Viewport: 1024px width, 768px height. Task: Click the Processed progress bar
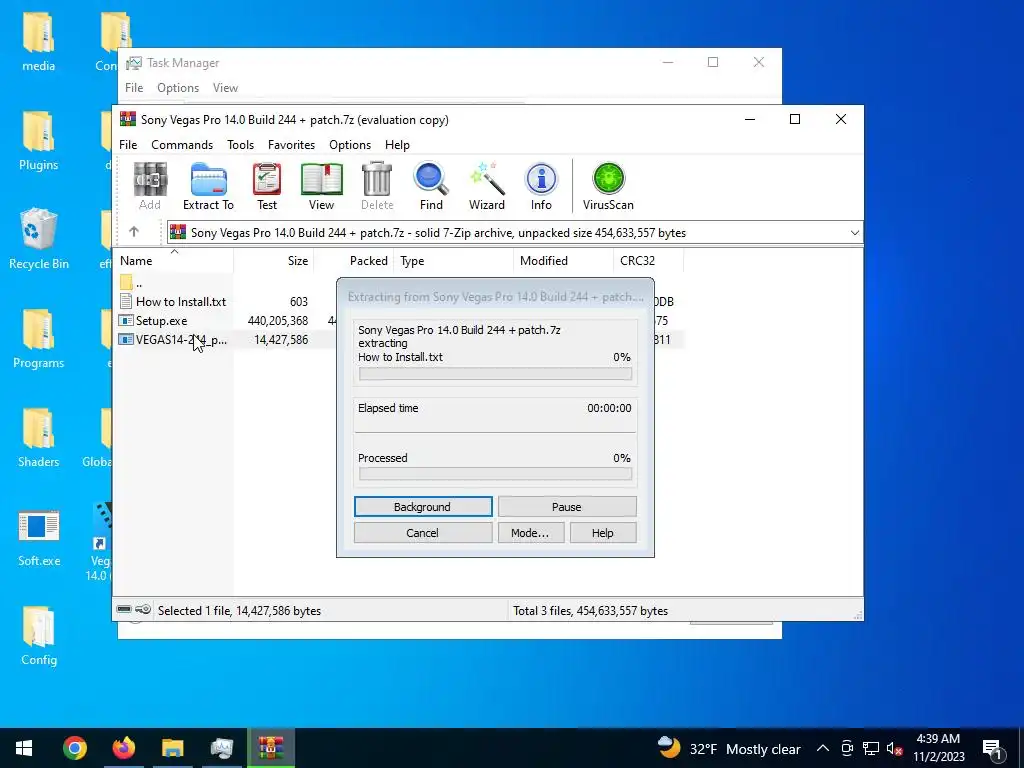(495, 474)
